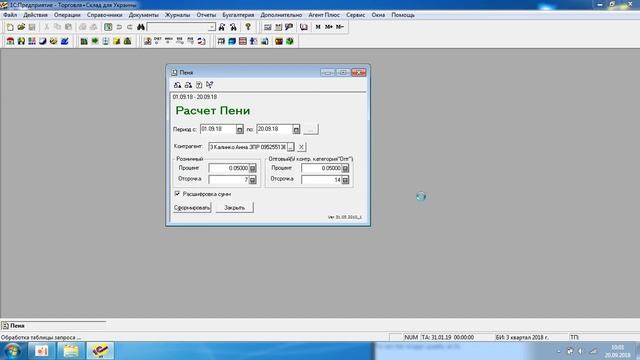Click the green arrow icon in second toolbar

[x=95, y=41]
